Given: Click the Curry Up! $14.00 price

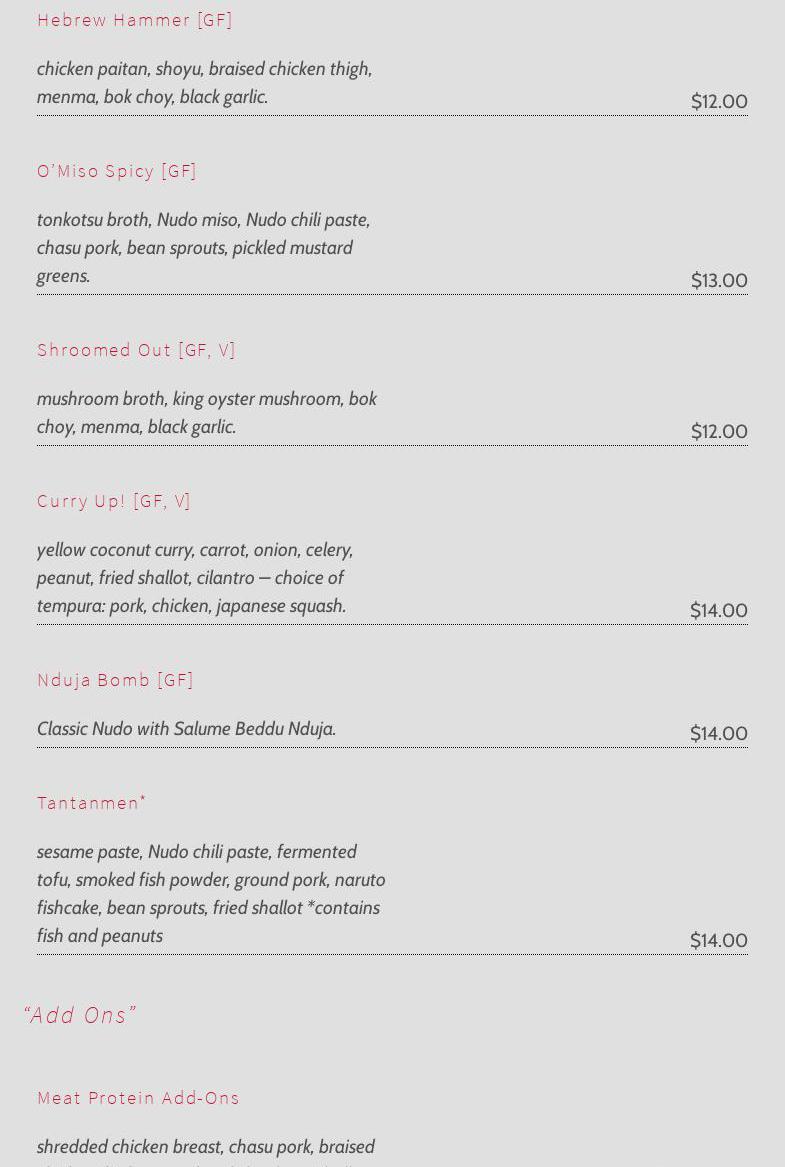Looking at the screenshot, I should [718, 611].
